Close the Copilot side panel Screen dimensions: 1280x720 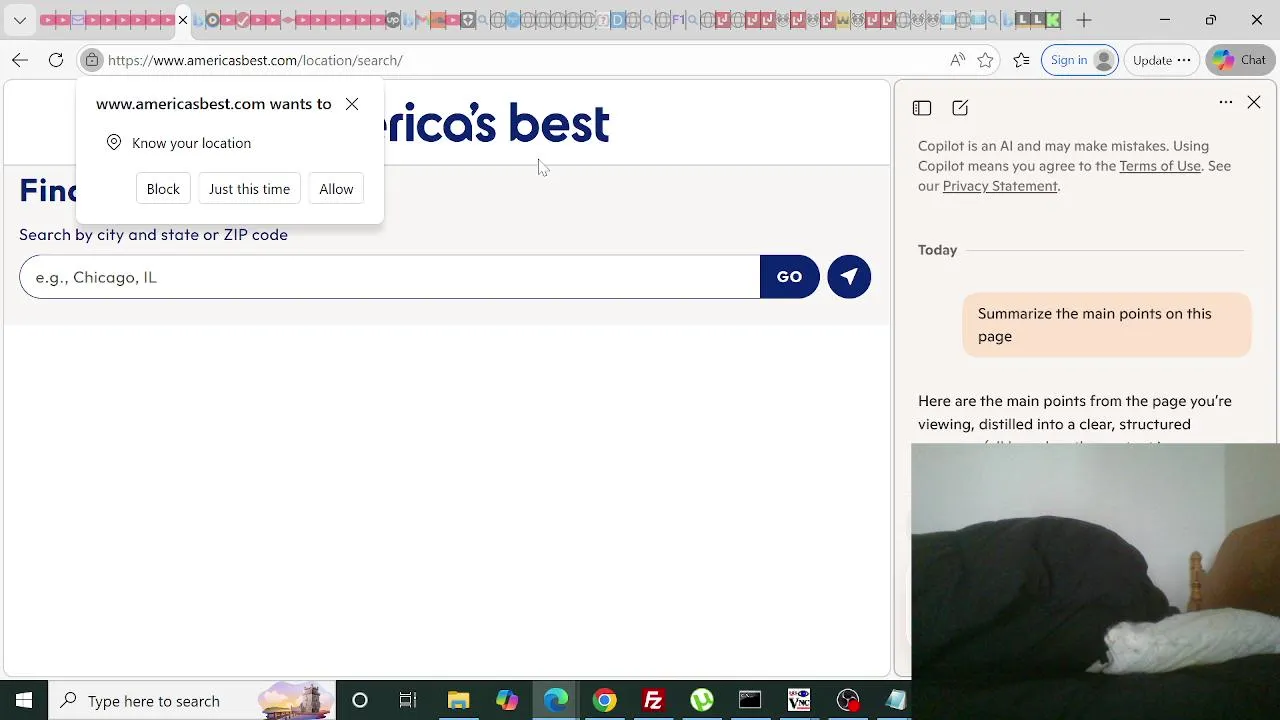[x=1254, y=102]
